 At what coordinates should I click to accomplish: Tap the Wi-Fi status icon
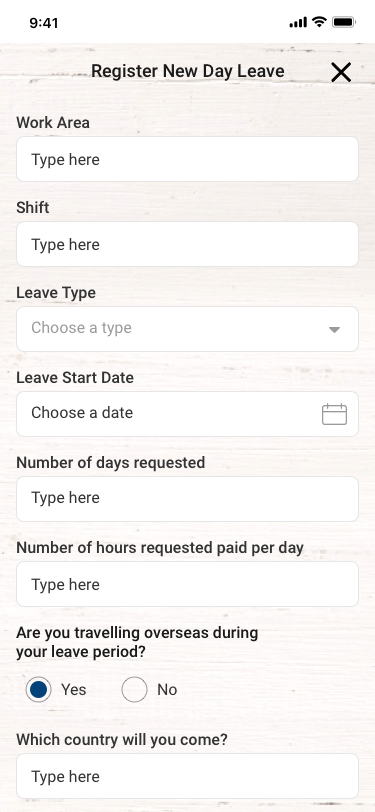[x=320, y=22]
